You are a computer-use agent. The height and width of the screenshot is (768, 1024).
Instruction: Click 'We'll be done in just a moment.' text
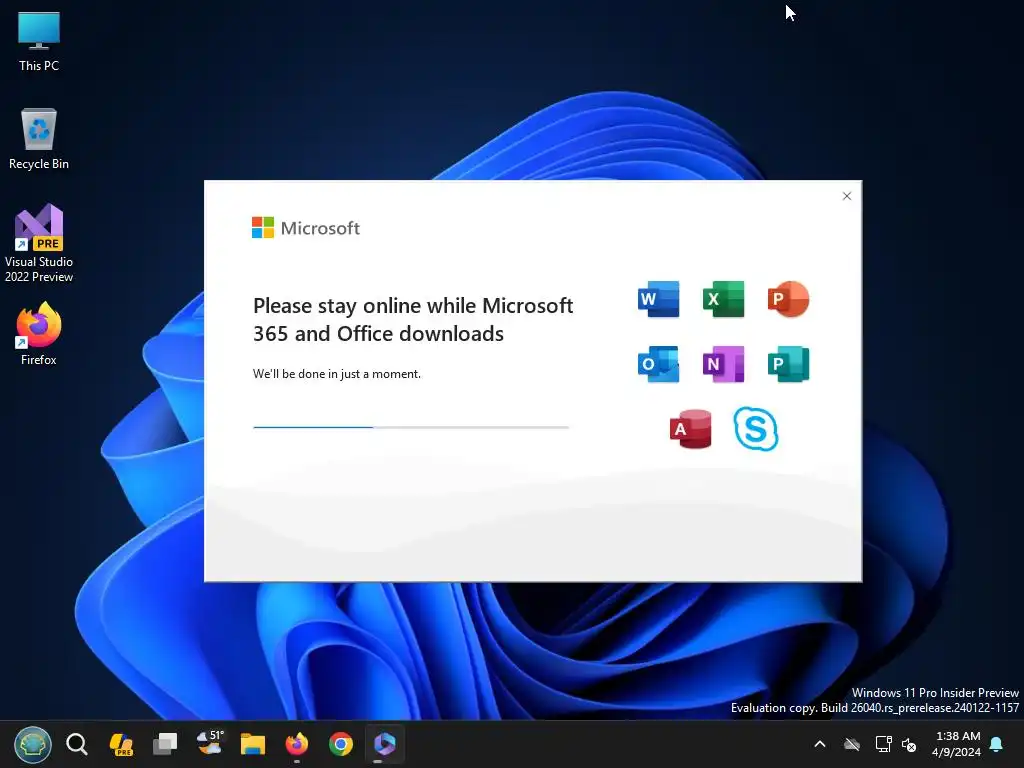[x=337, y=374]
